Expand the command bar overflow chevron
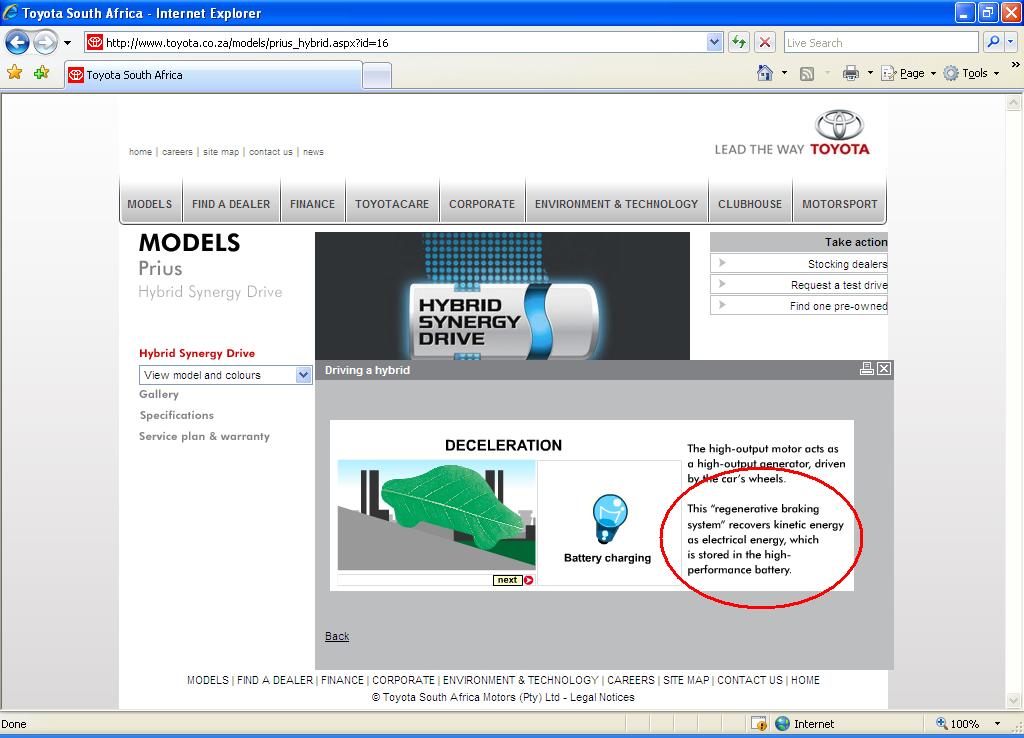 (x=1015, y=65)
